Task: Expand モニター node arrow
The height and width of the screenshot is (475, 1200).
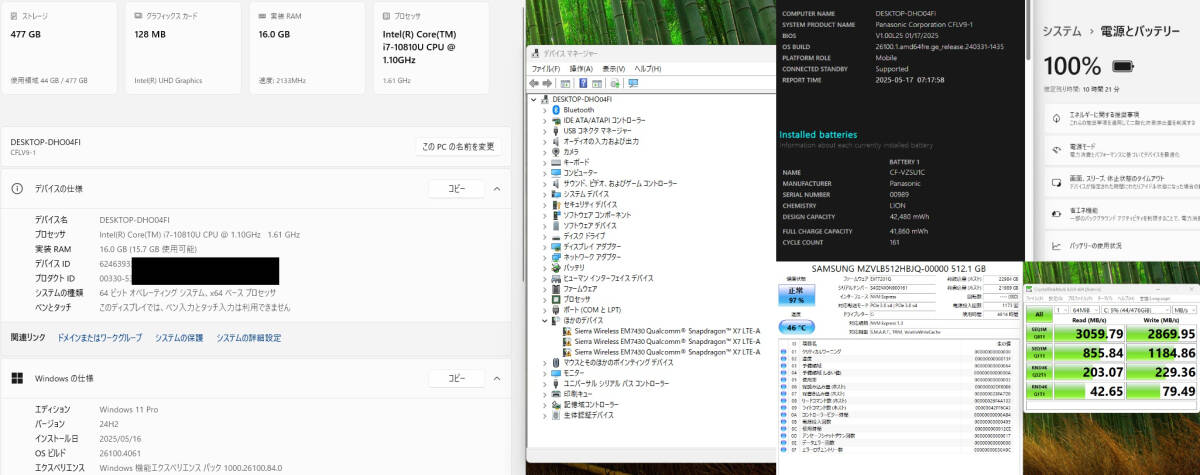Action: [x=545, y=373]
